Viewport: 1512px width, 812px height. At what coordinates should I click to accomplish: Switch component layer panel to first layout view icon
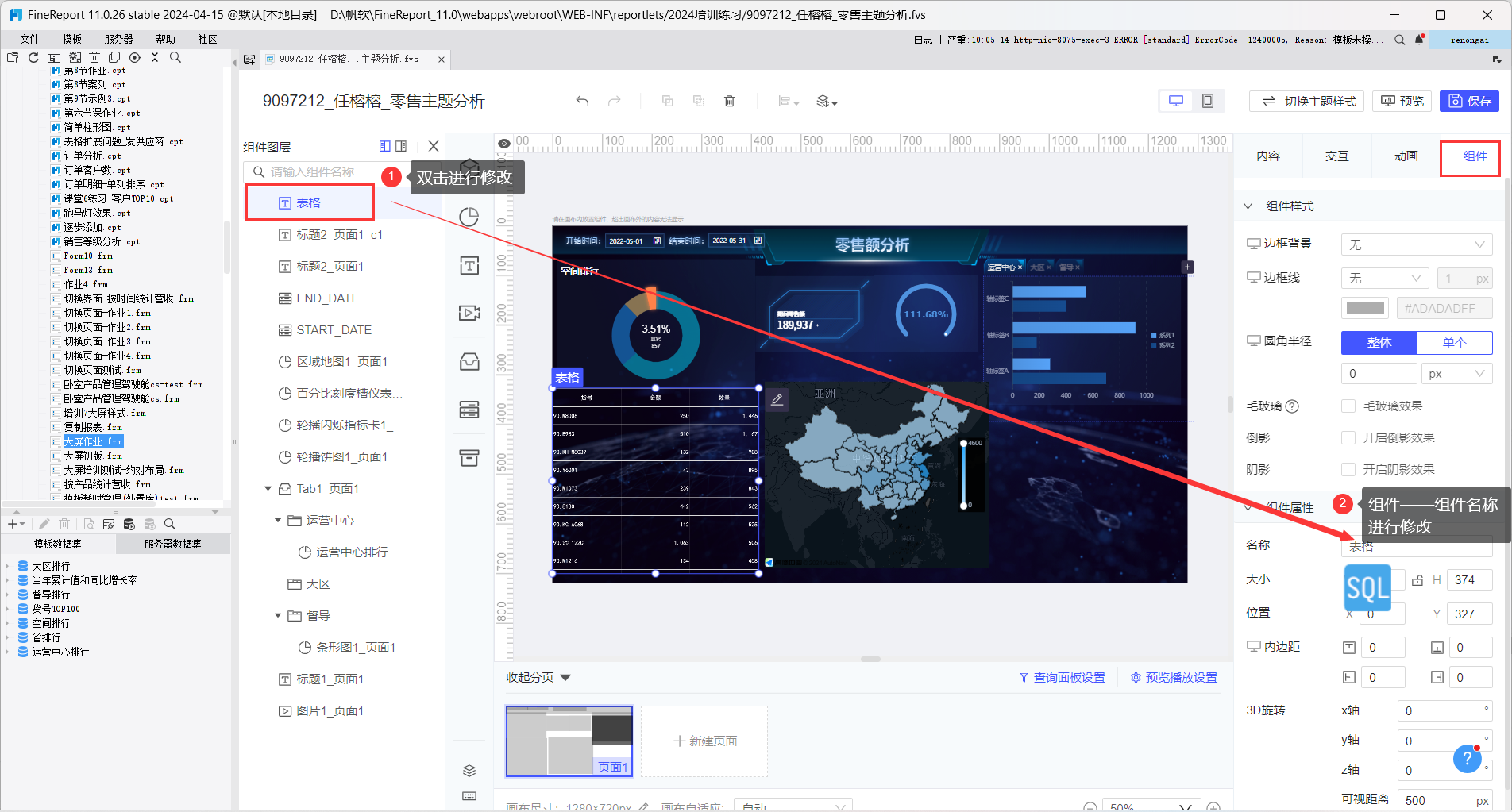[384, 146]
